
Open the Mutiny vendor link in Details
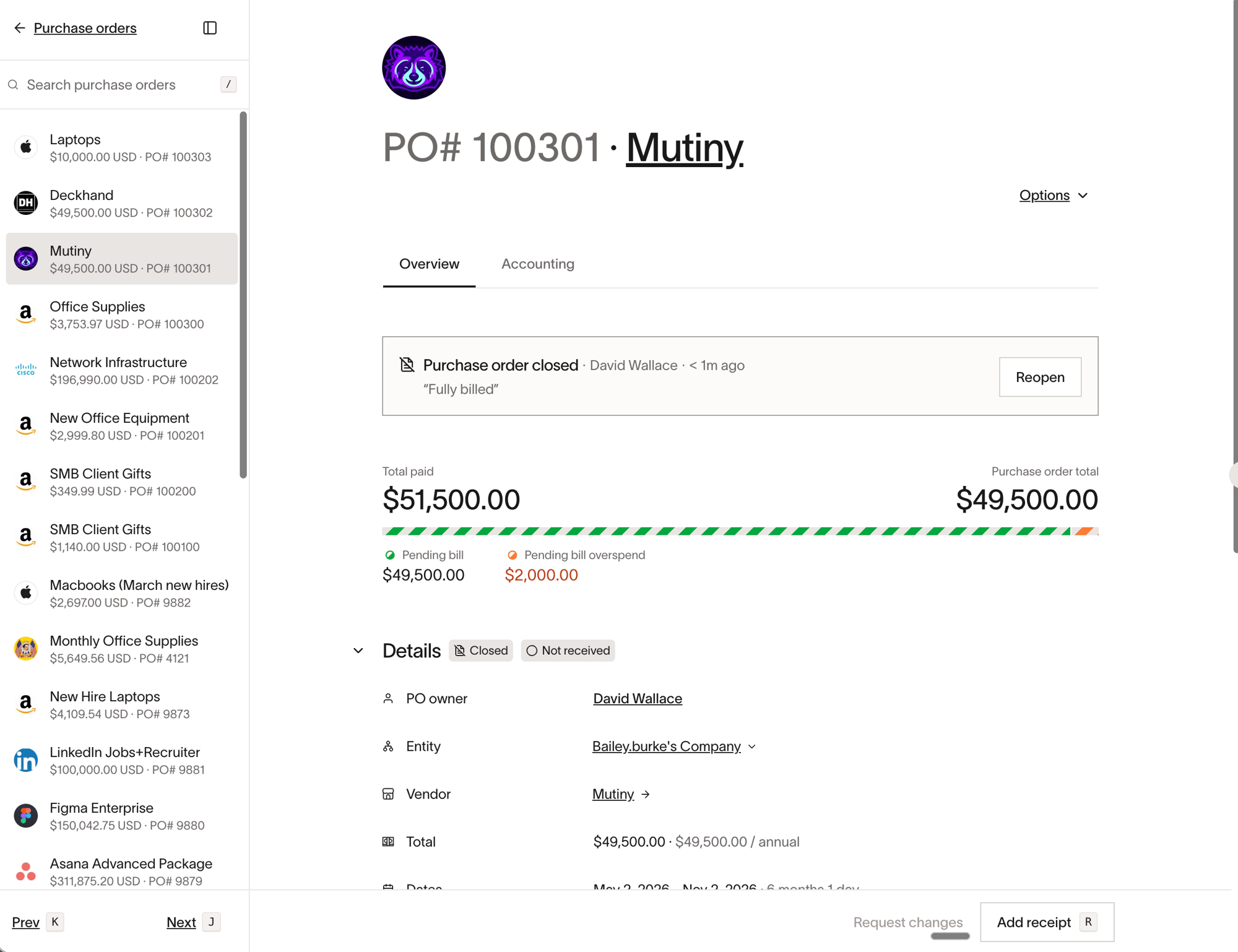pos(613,794)
